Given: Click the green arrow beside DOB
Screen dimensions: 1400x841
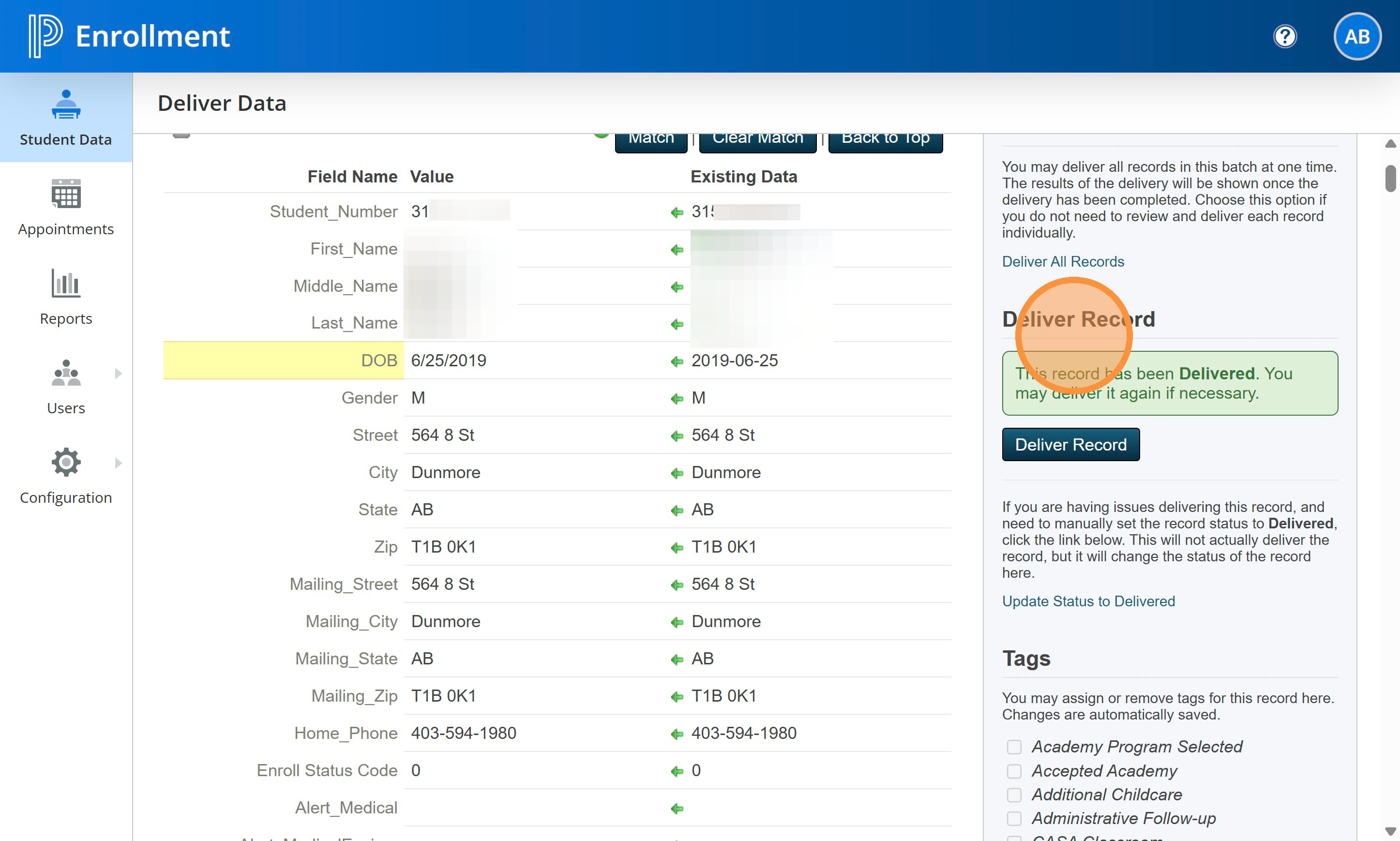Looking at the screenshot, I should [x=677, y=361].
